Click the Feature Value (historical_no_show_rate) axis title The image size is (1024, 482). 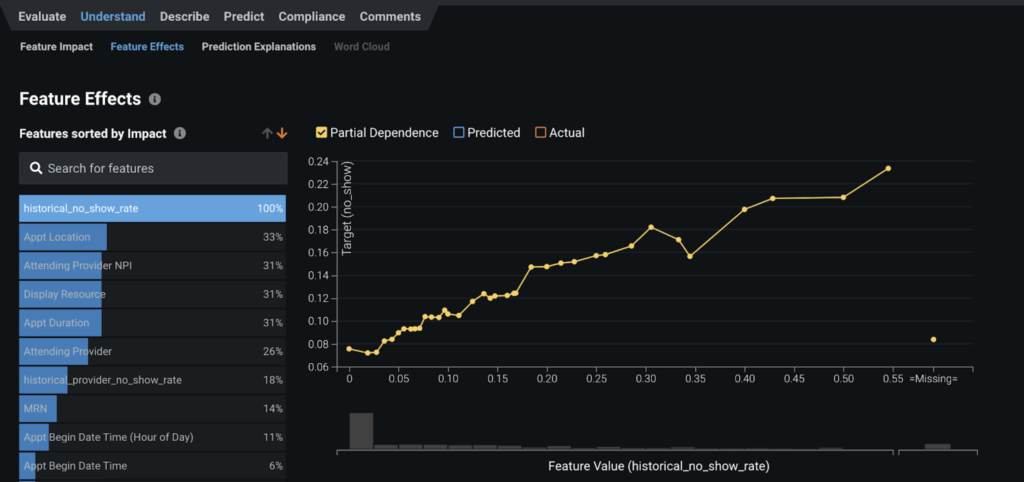(658, 466)
